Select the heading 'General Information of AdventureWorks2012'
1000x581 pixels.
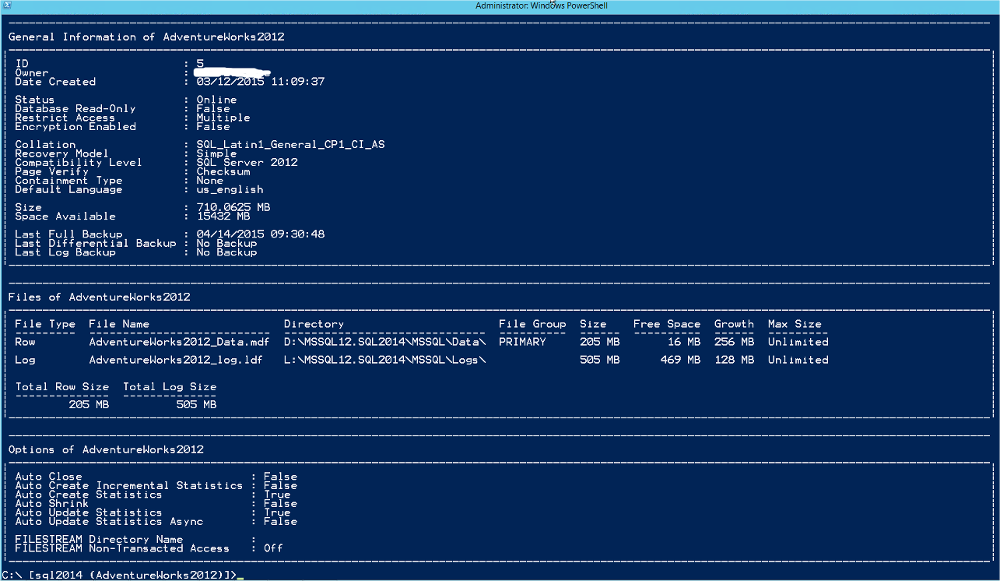pos(146,37)
